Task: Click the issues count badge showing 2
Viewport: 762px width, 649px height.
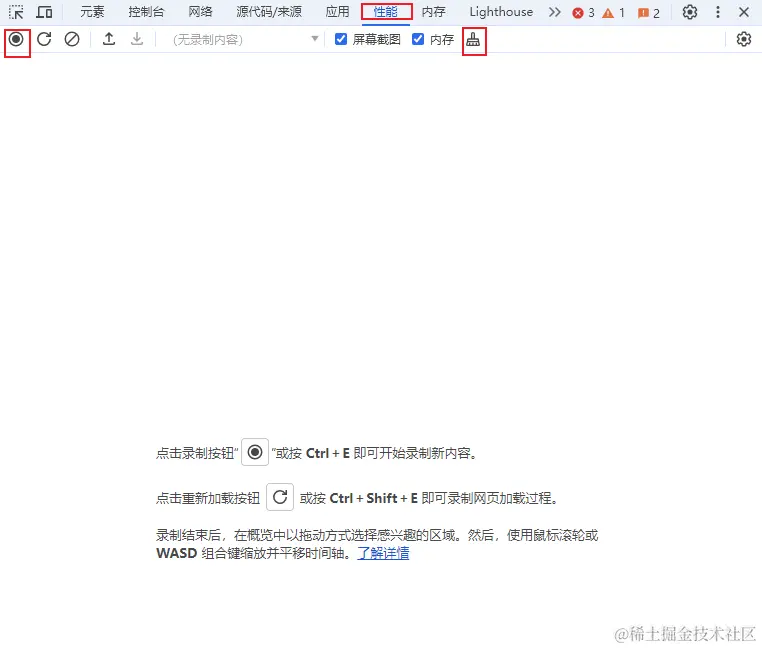Action: (649, 13)
